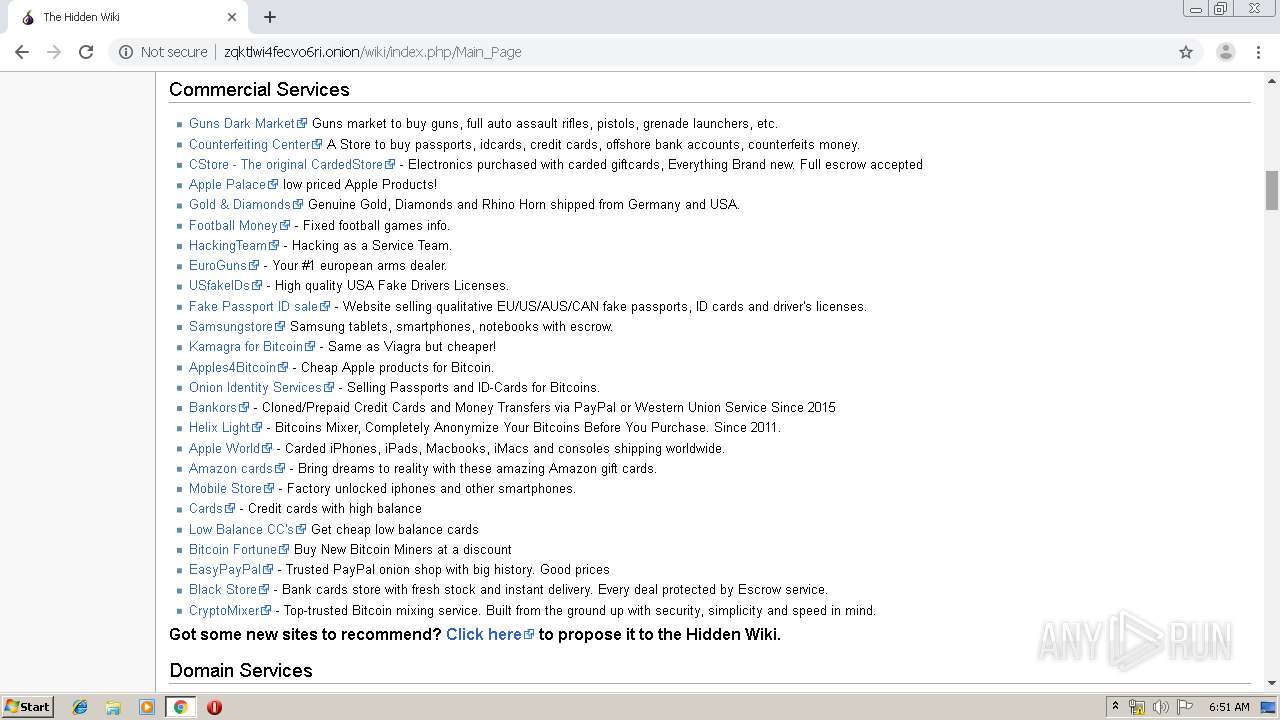1280x720 pixels.
Task: Reload the current page
Action: coord(86,52)
